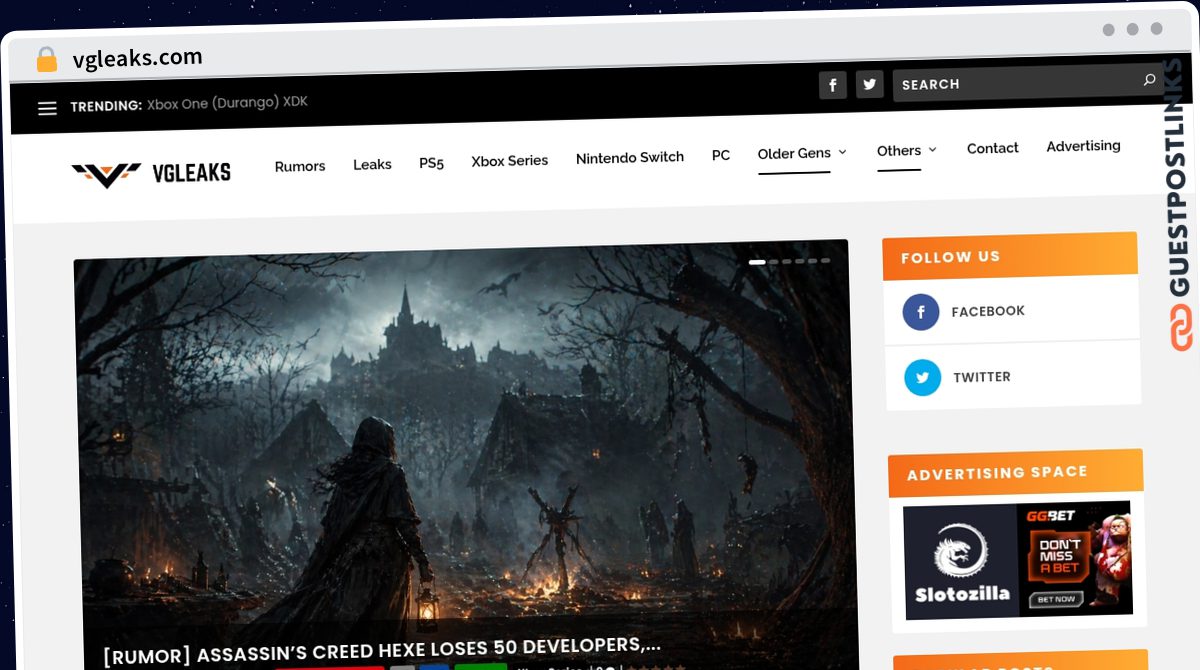Click the Facebook icon in the top bar
This screenshot has width=1200, height=670.
[833, 85]
